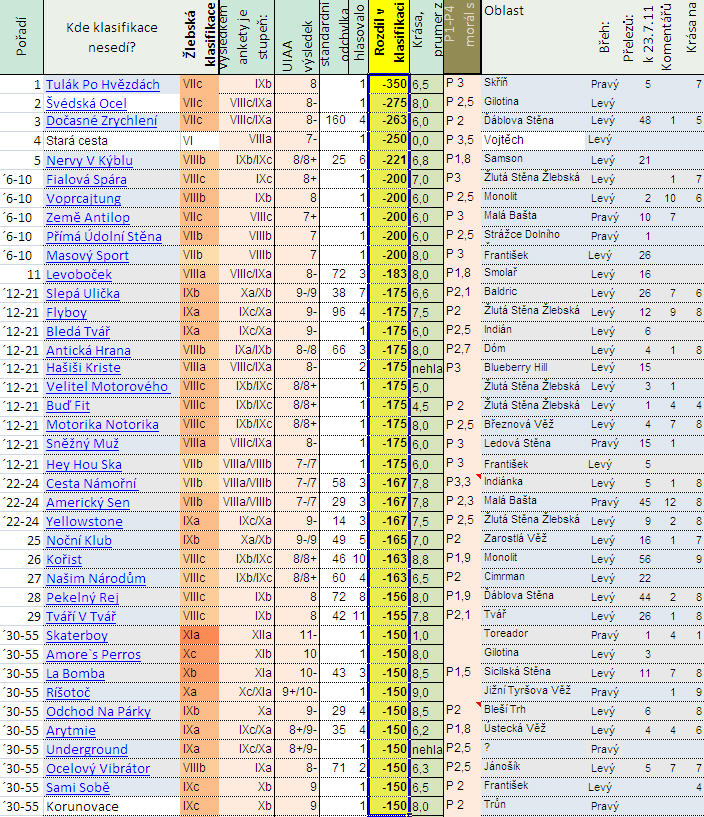This screenshot has height=817, width=704.
Task: Select the "Blueberry Hill" area cell
Action: pos(516,368)
